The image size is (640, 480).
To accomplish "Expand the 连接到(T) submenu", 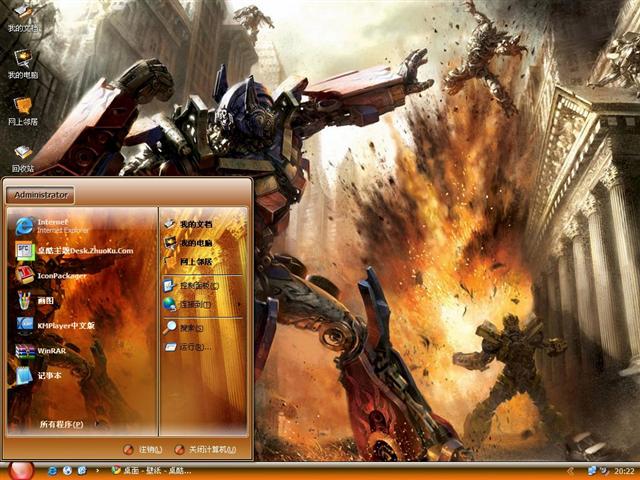I will [202, 304].
